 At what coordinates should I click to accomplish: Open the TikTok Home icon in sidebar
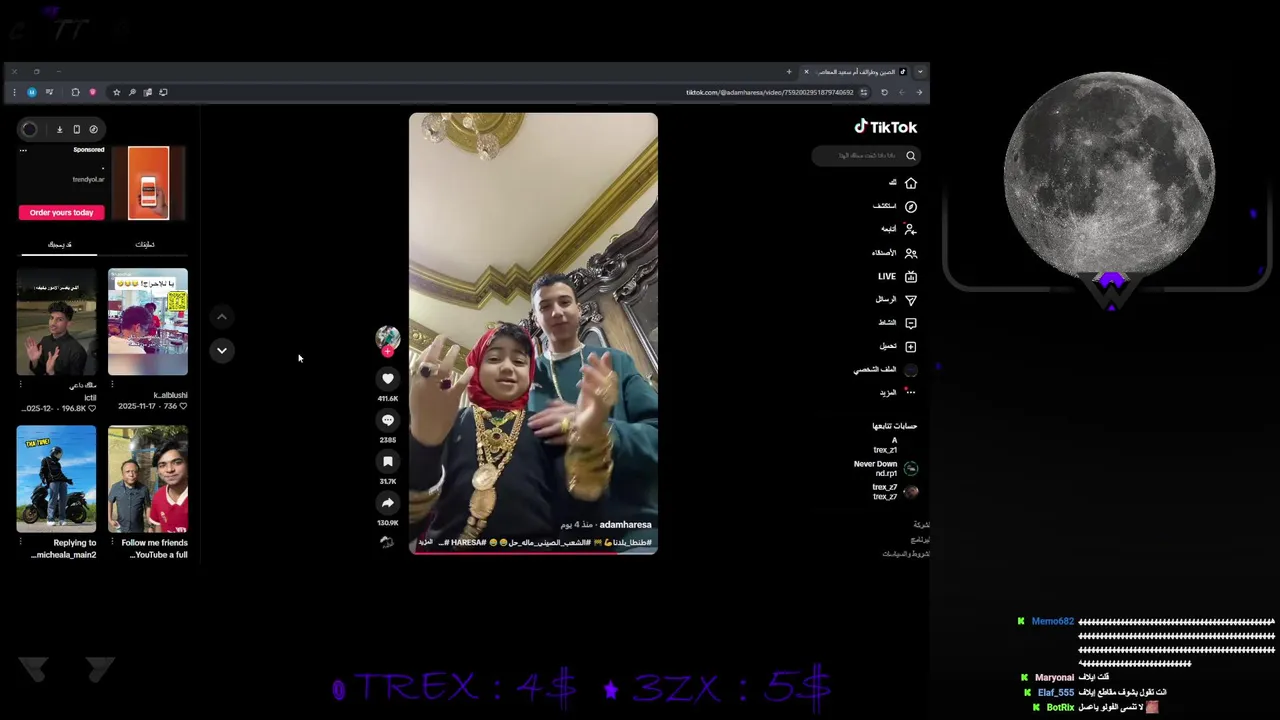click(x=911, y=183)
